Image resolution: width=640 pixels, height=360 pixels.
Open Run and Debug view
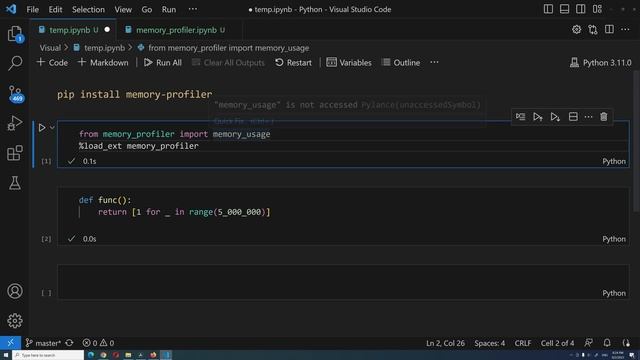click(x=15, y=123)
